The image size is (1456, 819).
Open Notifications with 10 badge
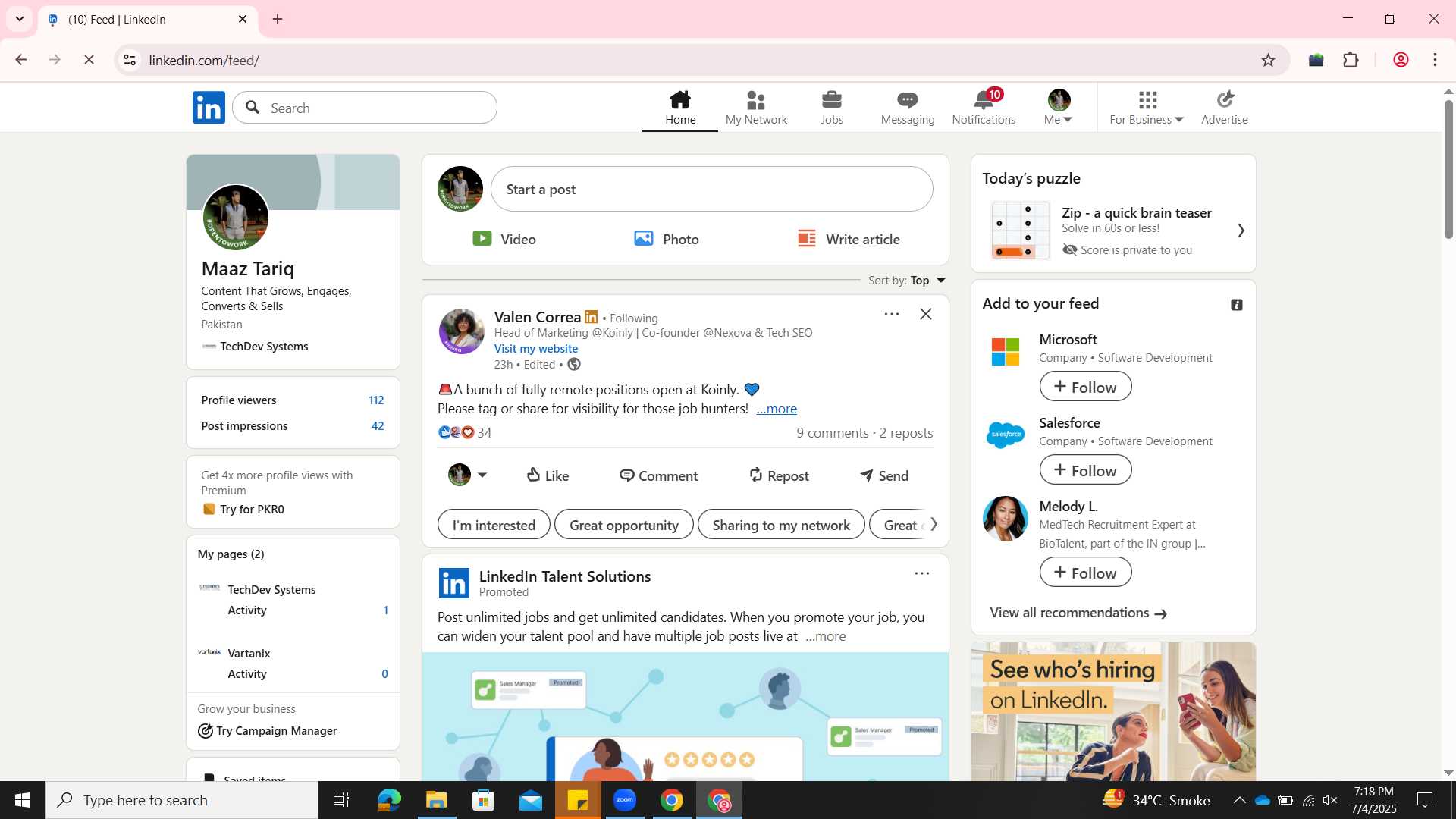point(984,108)
